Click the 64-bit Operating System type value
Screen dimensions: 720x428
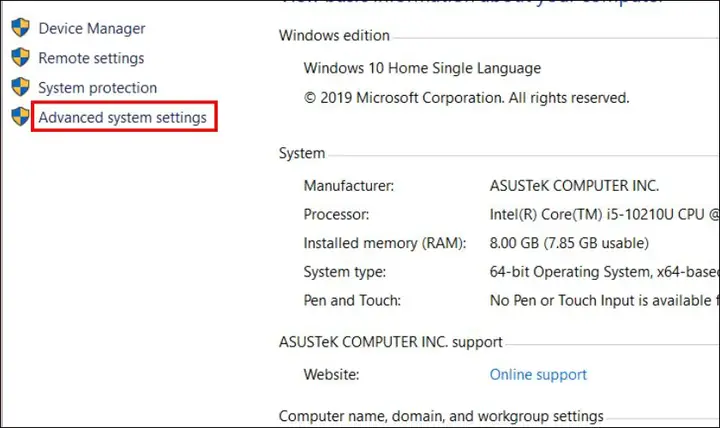click(x=604, y=272)
